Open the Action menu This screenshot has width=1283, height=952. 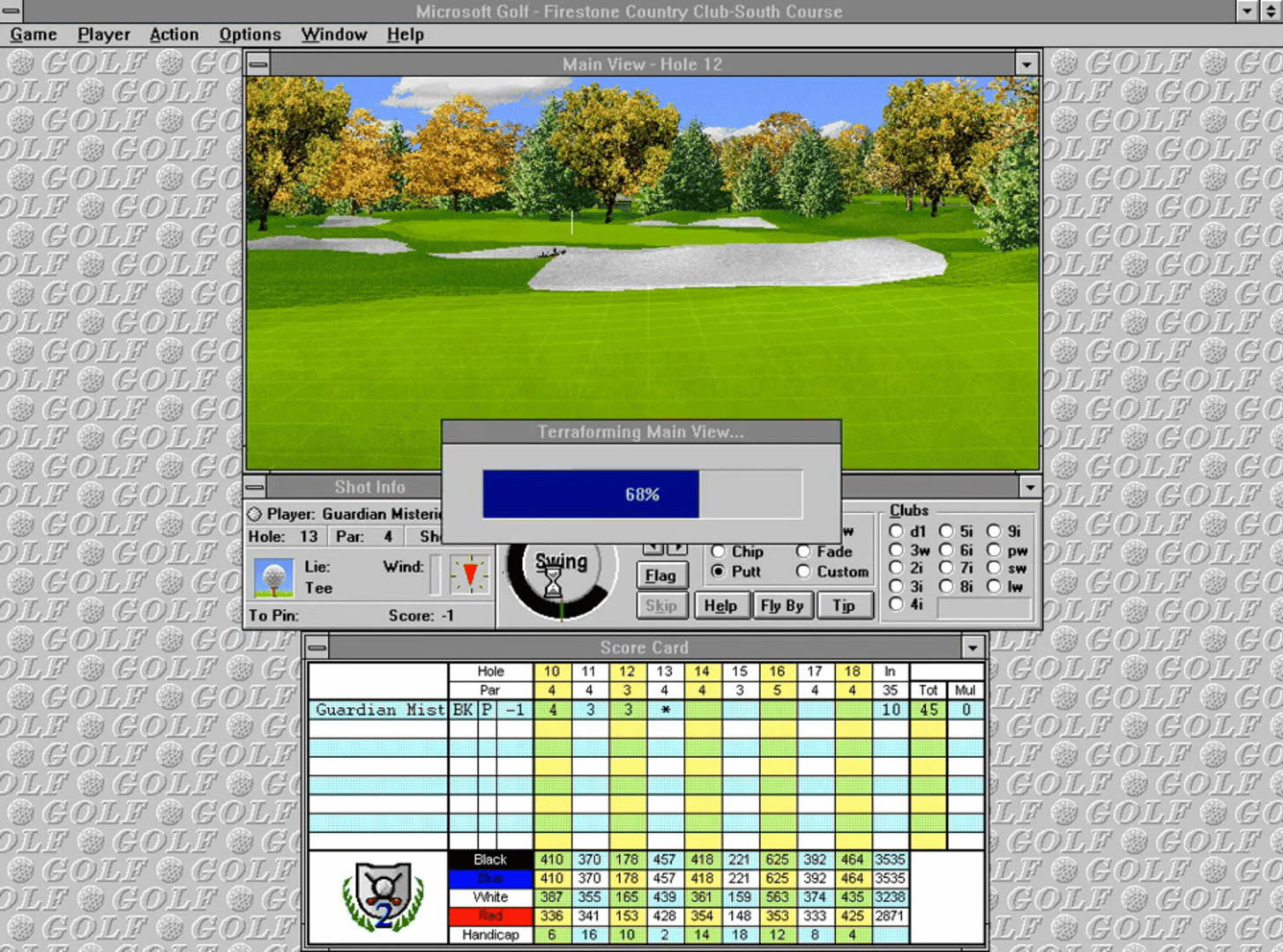coord(174,34)
